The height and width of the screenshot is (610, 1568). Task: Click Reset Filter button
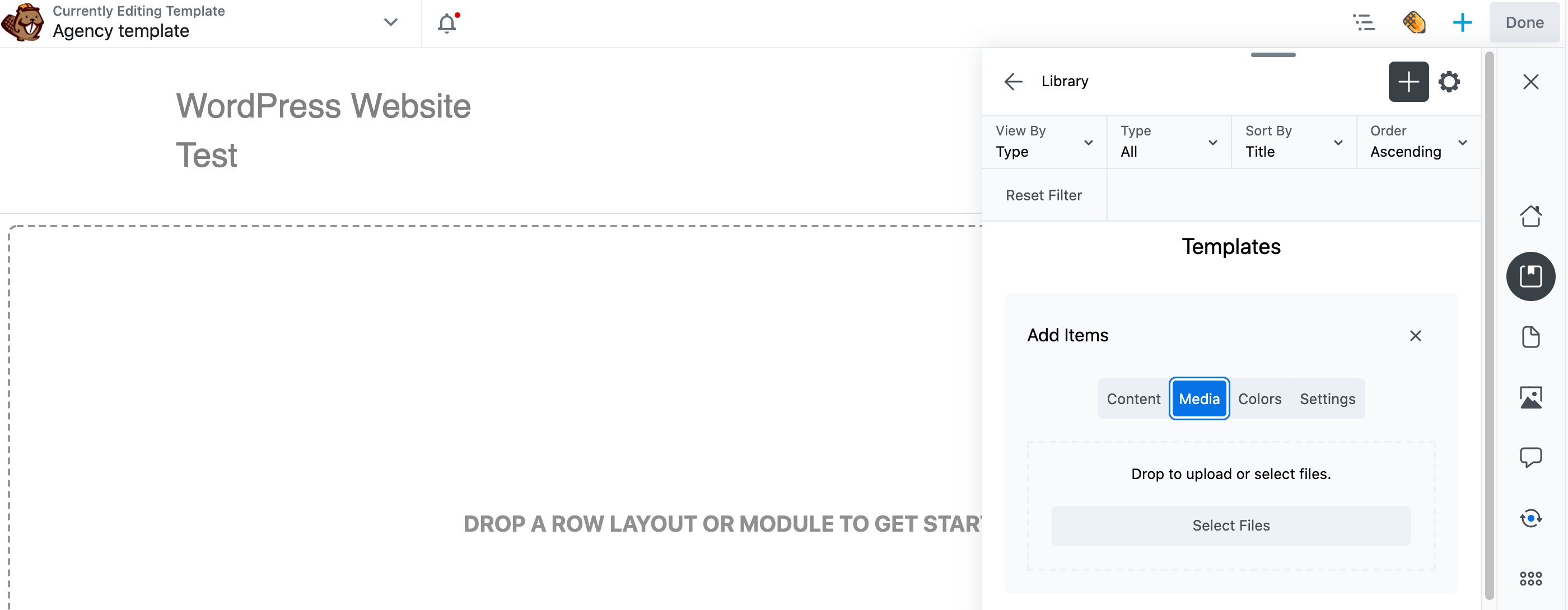(x=1044, y=195)
